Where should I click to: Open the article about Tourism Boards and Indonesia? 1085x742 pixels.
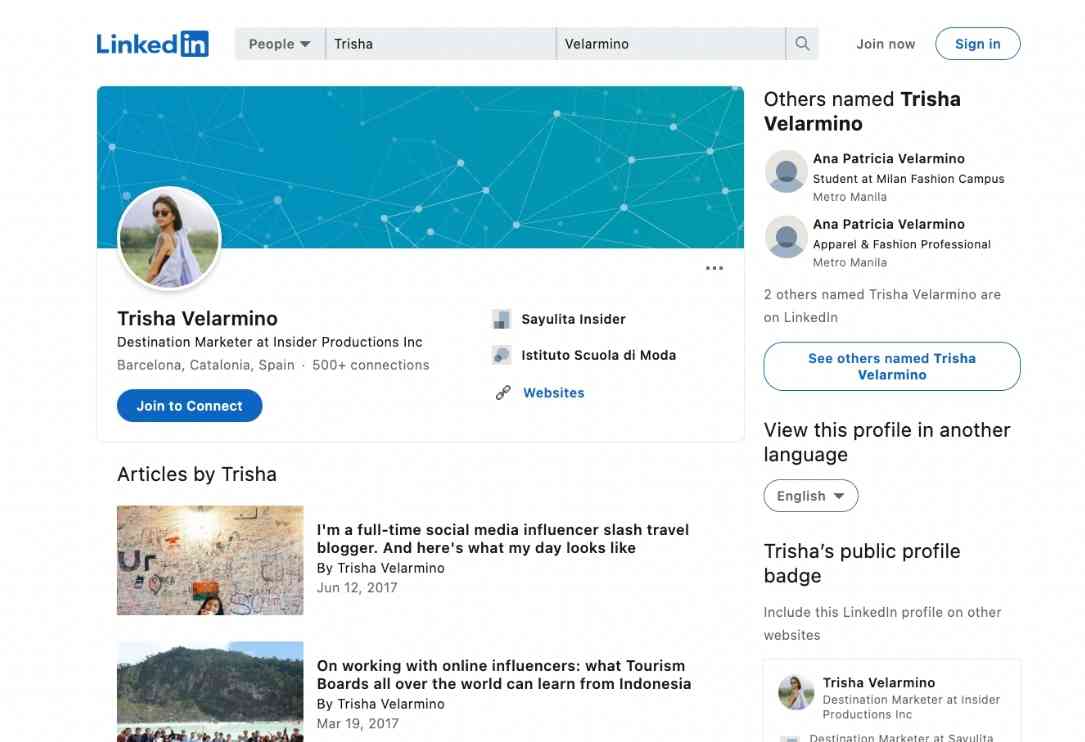pyautogui.click(x=504, y=674)
